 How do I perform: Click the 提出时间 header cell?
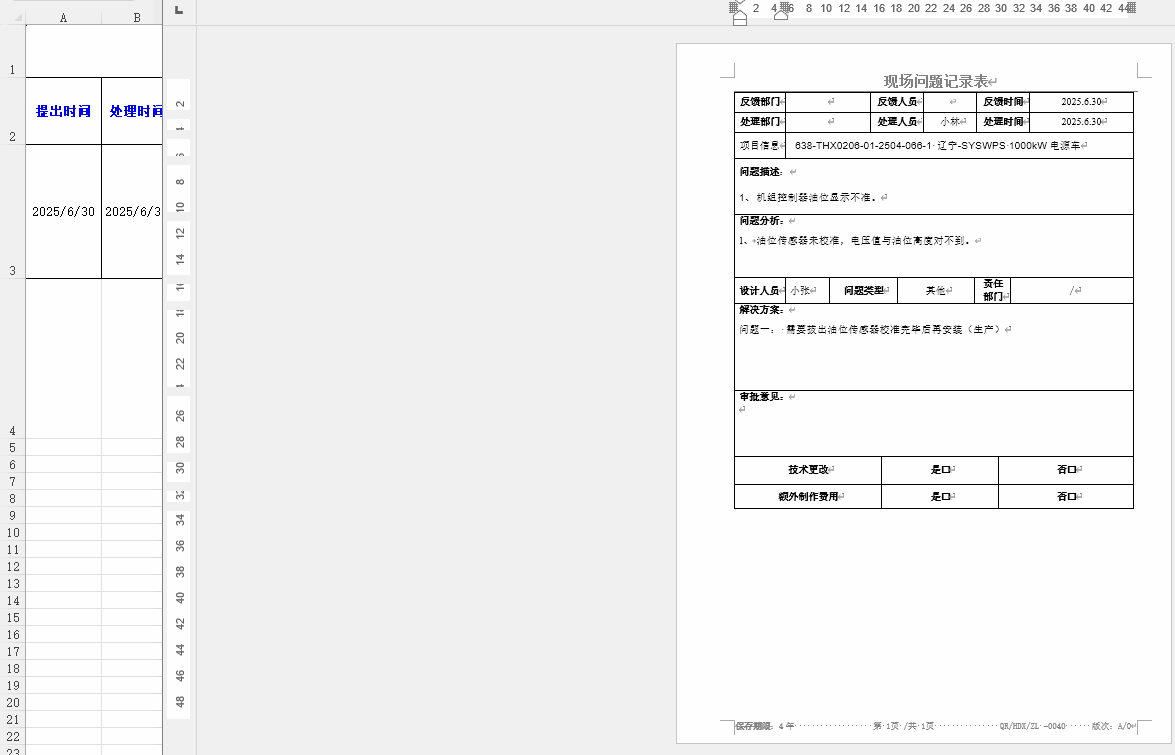click(x=63, y=111)
